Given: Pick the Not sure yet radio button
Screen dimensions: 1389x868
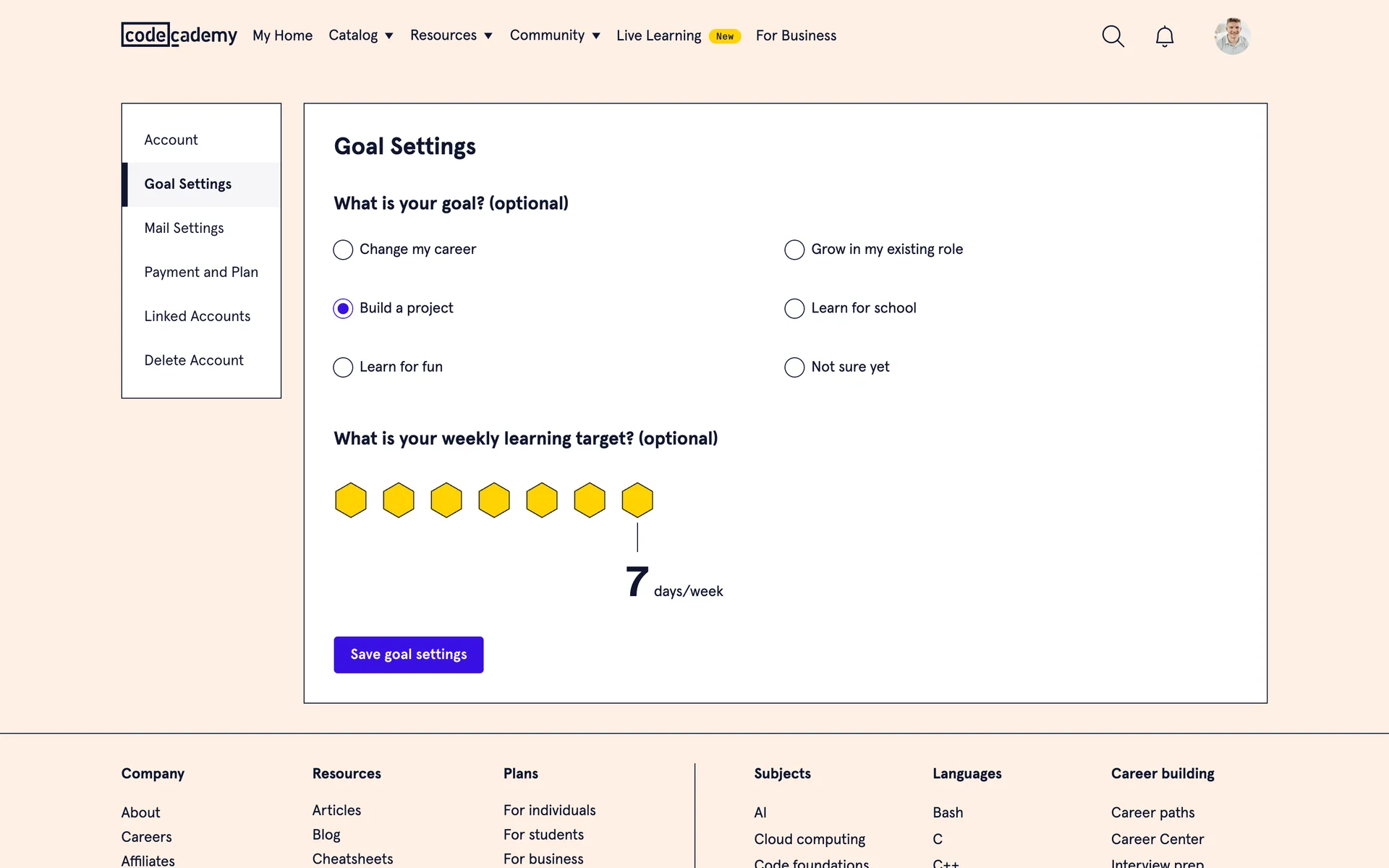Looking at the screenshot, I should point(794,367).
